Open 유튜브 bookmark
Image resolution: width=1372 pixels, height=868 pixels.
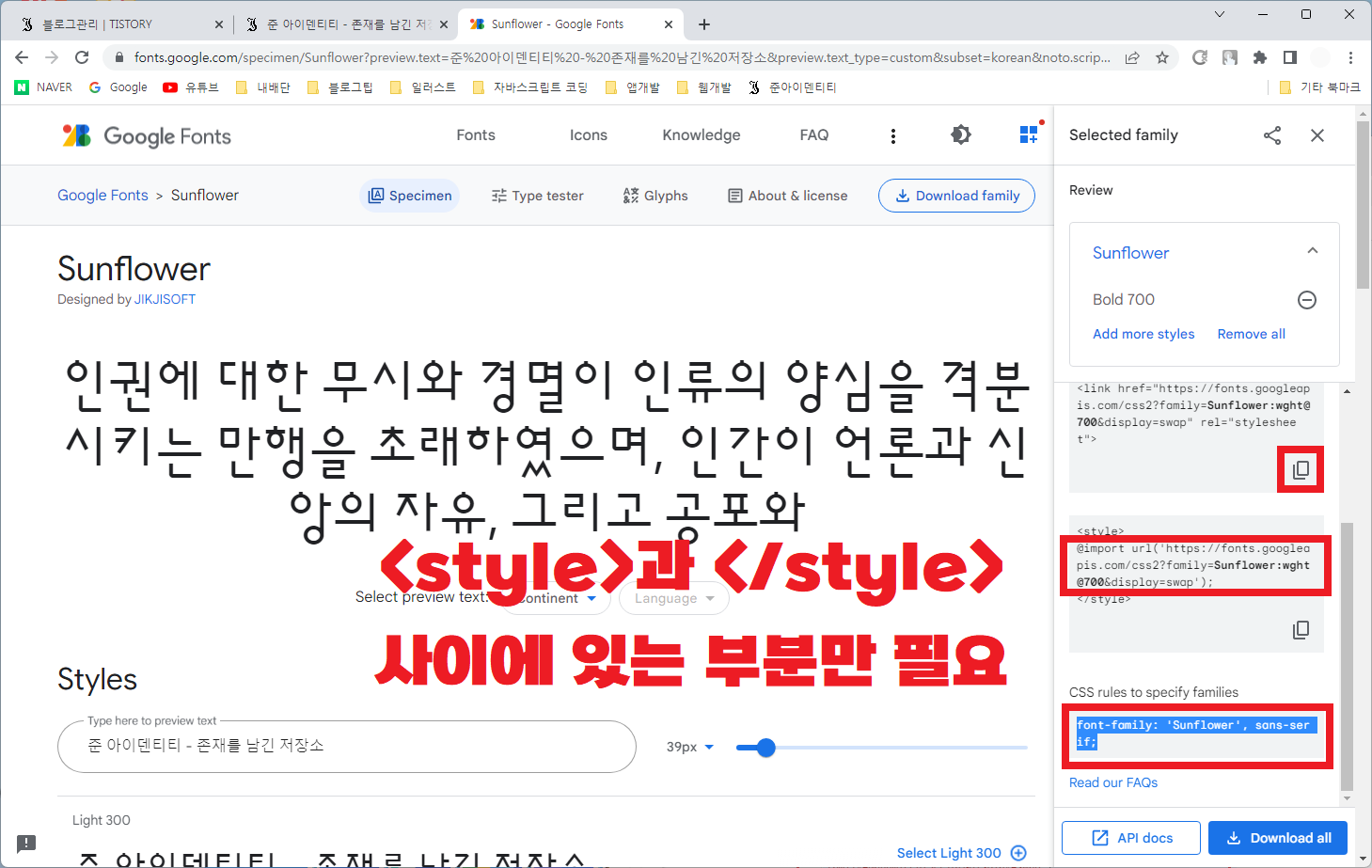pyautogui.click(x=191, y=87)
